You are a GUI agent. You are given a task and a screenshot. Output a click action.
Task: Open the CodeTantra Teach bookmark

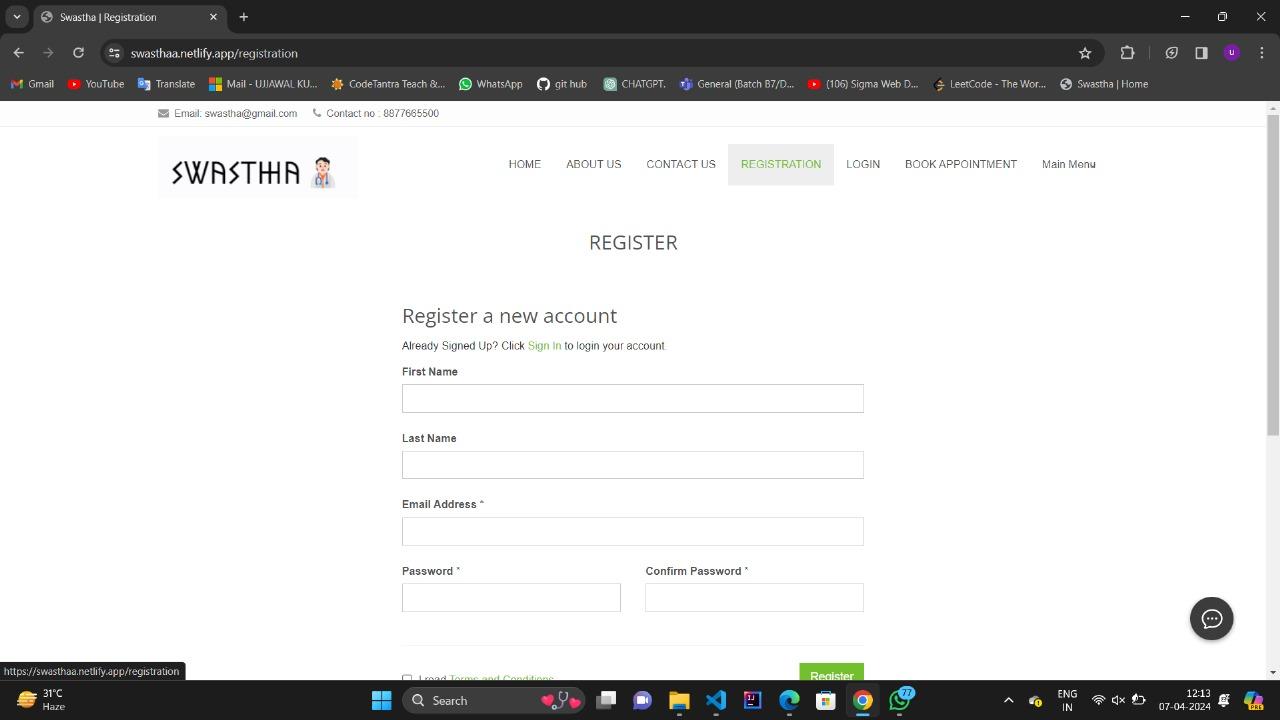coord(388,84)
